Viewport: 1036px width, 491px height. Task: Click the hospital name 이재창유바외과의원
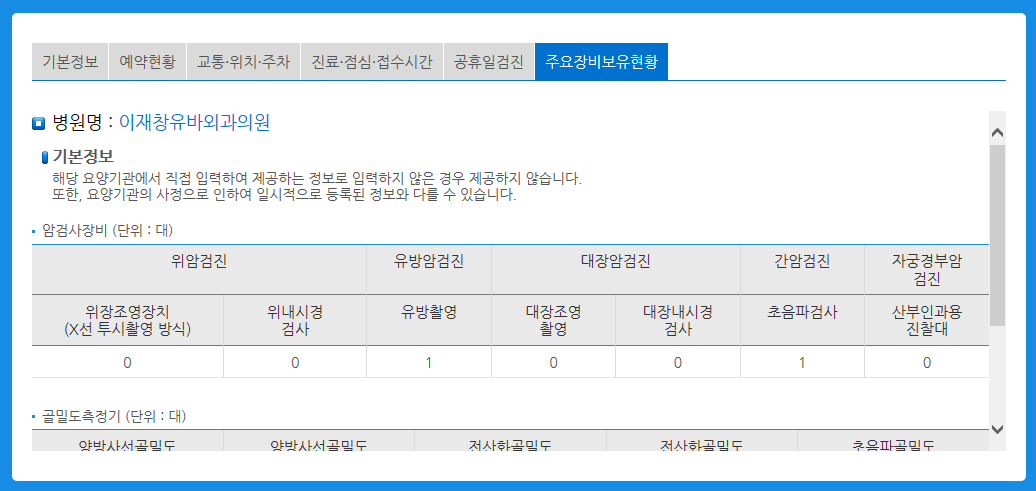coord(194,123)
